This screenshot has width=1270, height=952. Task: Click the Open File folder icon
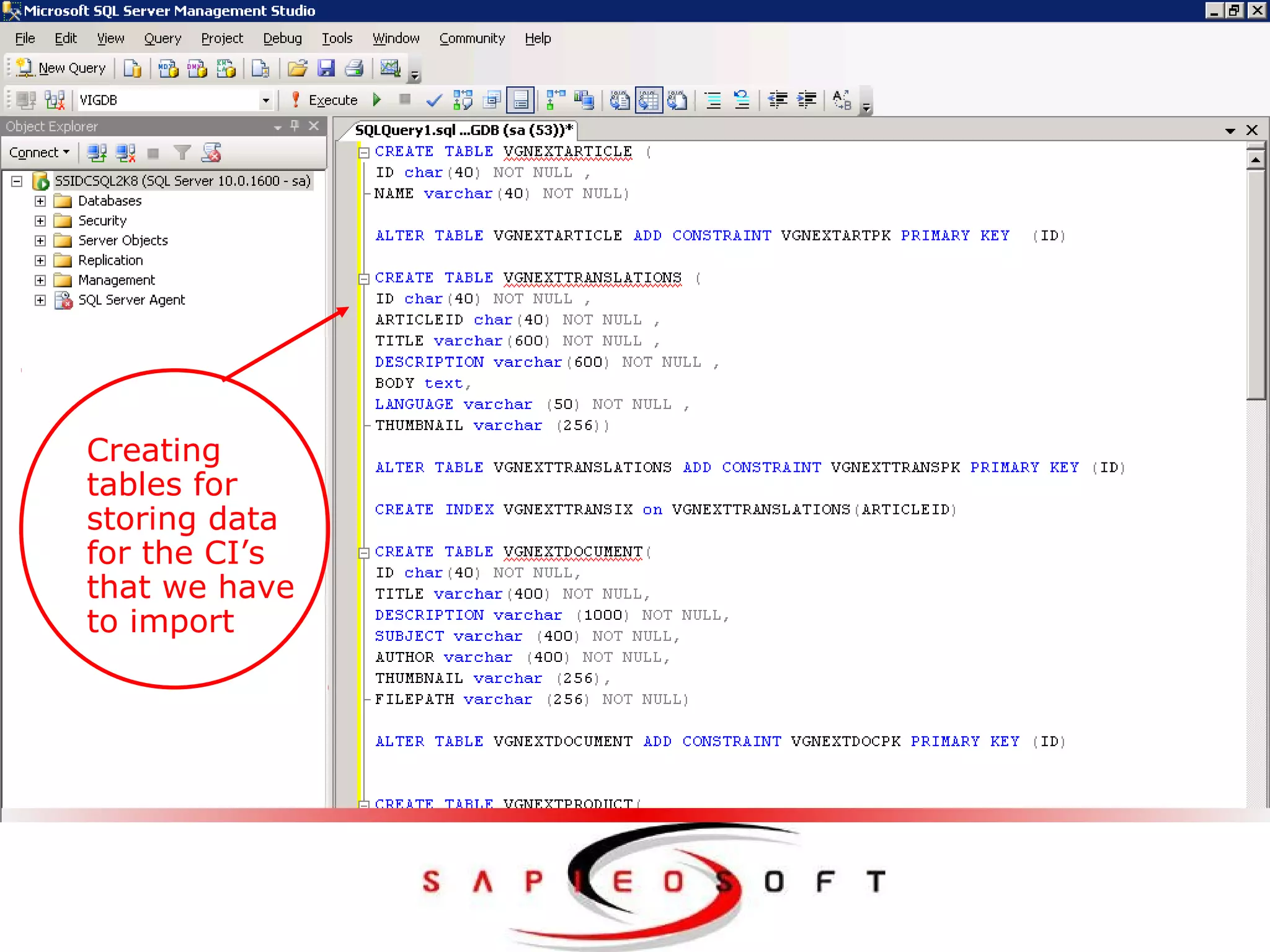pyautogui.click(x=297, y=68)
